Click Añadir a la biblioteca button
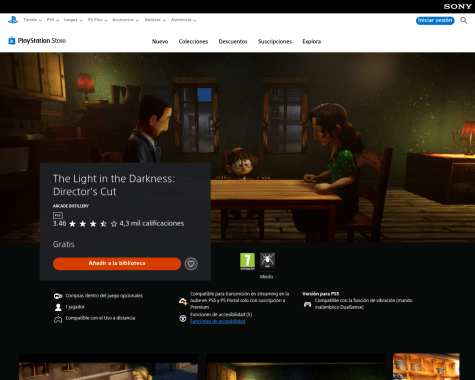Image resolution: width=475 pixels, height=380 pixels. tap(117, 264)
